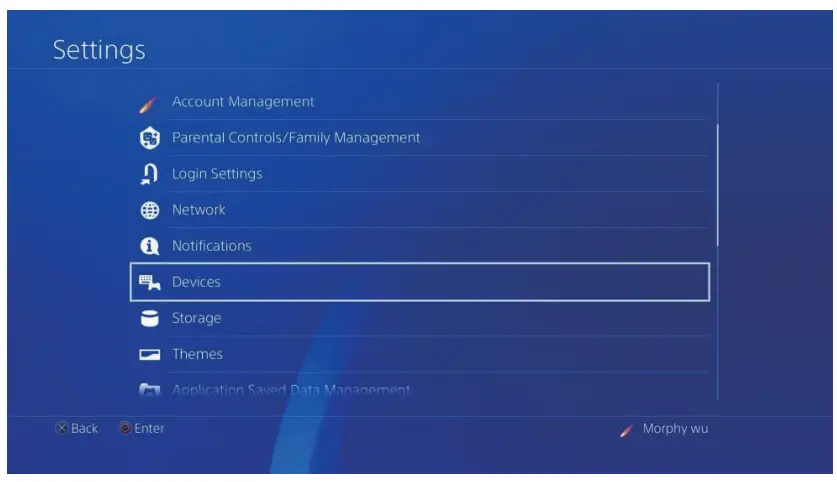Click the Network globe icon

point(149,210)
